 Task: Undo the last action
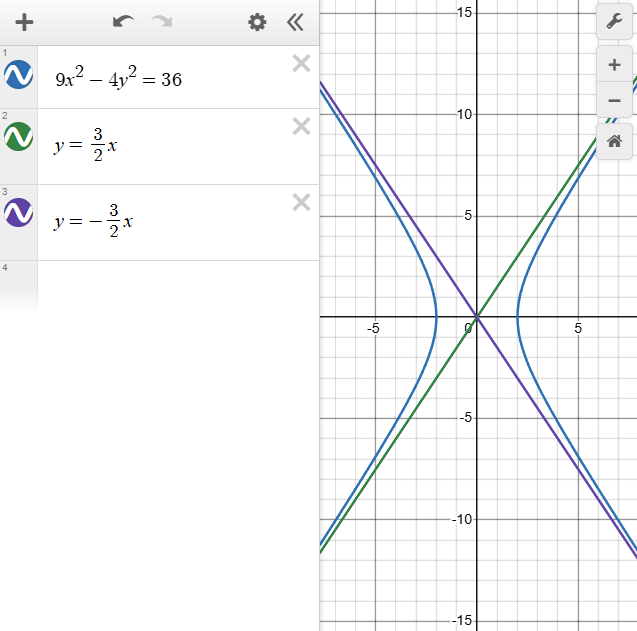pos(123,22)
